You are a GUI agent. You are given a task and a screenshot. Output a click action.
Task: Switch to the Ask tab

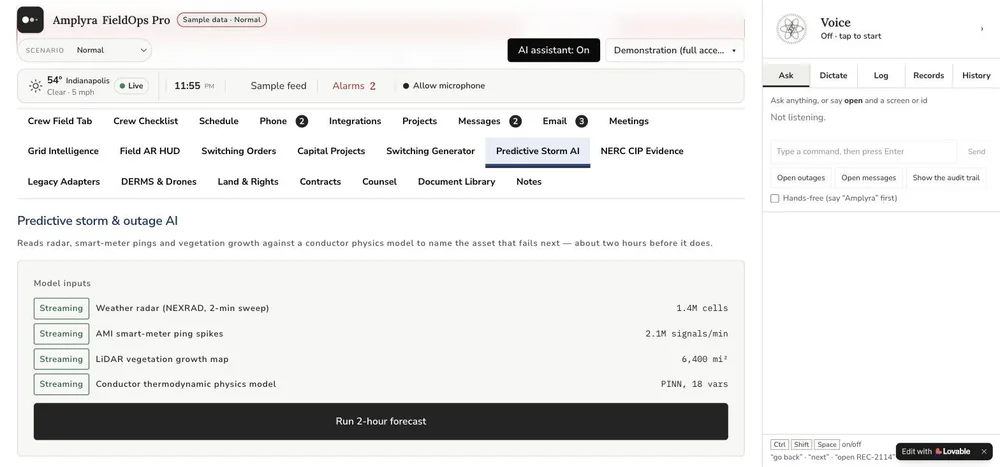pos(786,75)
